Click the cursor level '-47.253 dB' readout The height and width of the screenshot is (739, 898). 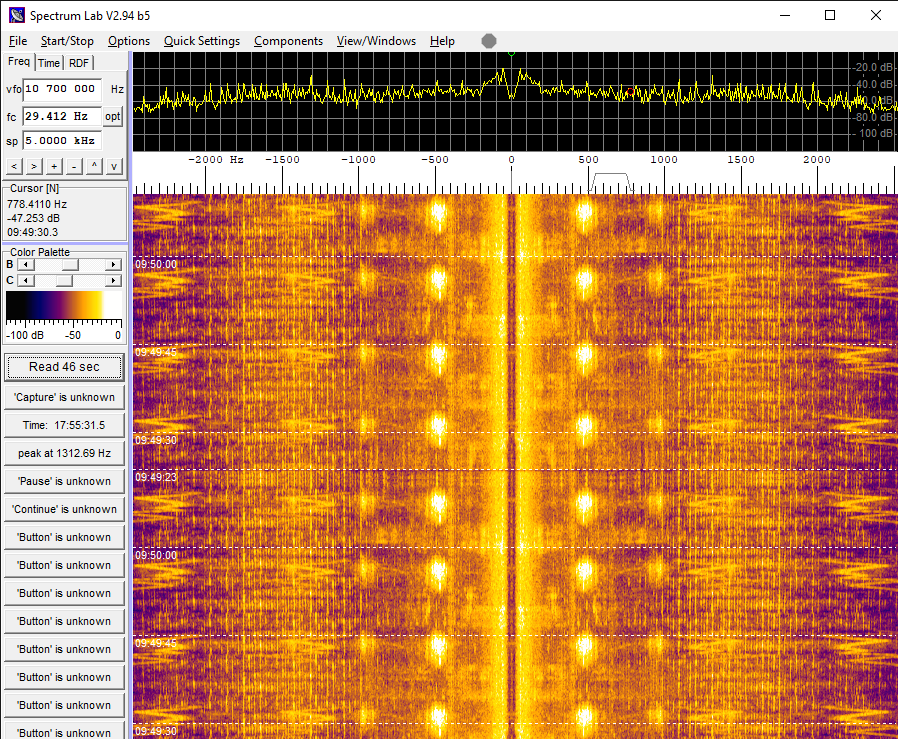coord(33,218)
